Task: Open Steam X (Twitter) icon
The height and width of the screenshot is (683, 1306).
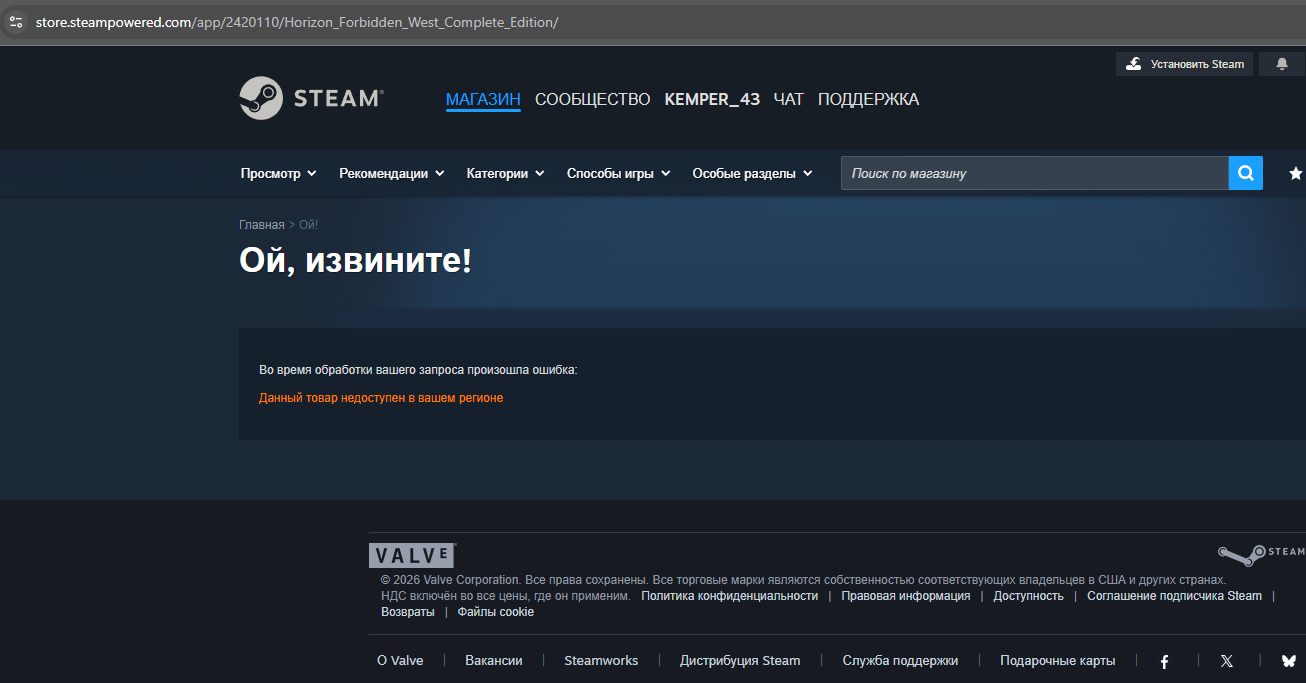Action: 1227,661
